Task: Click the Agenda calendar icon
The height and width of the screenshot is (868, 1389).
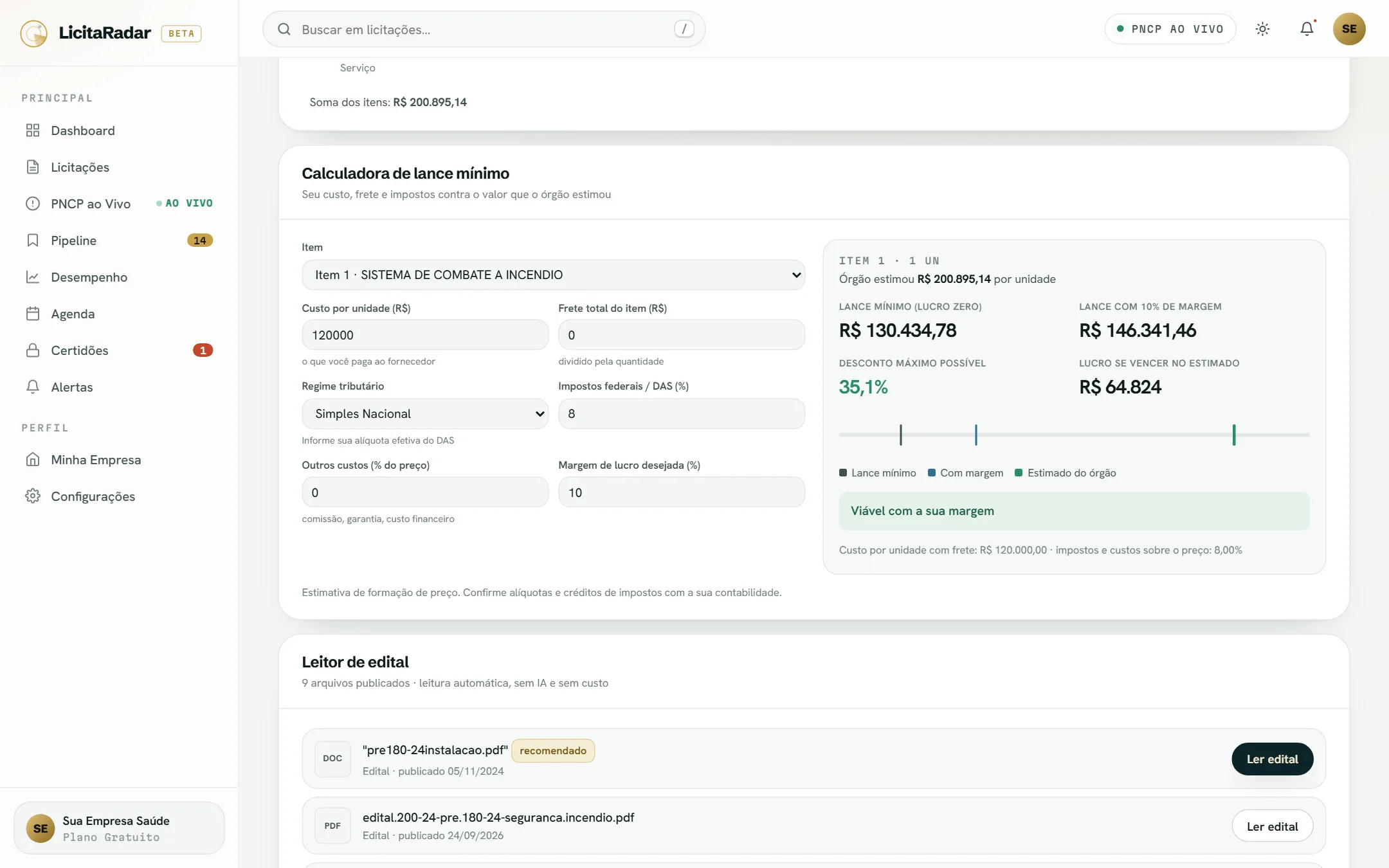Action: (33, 314)
